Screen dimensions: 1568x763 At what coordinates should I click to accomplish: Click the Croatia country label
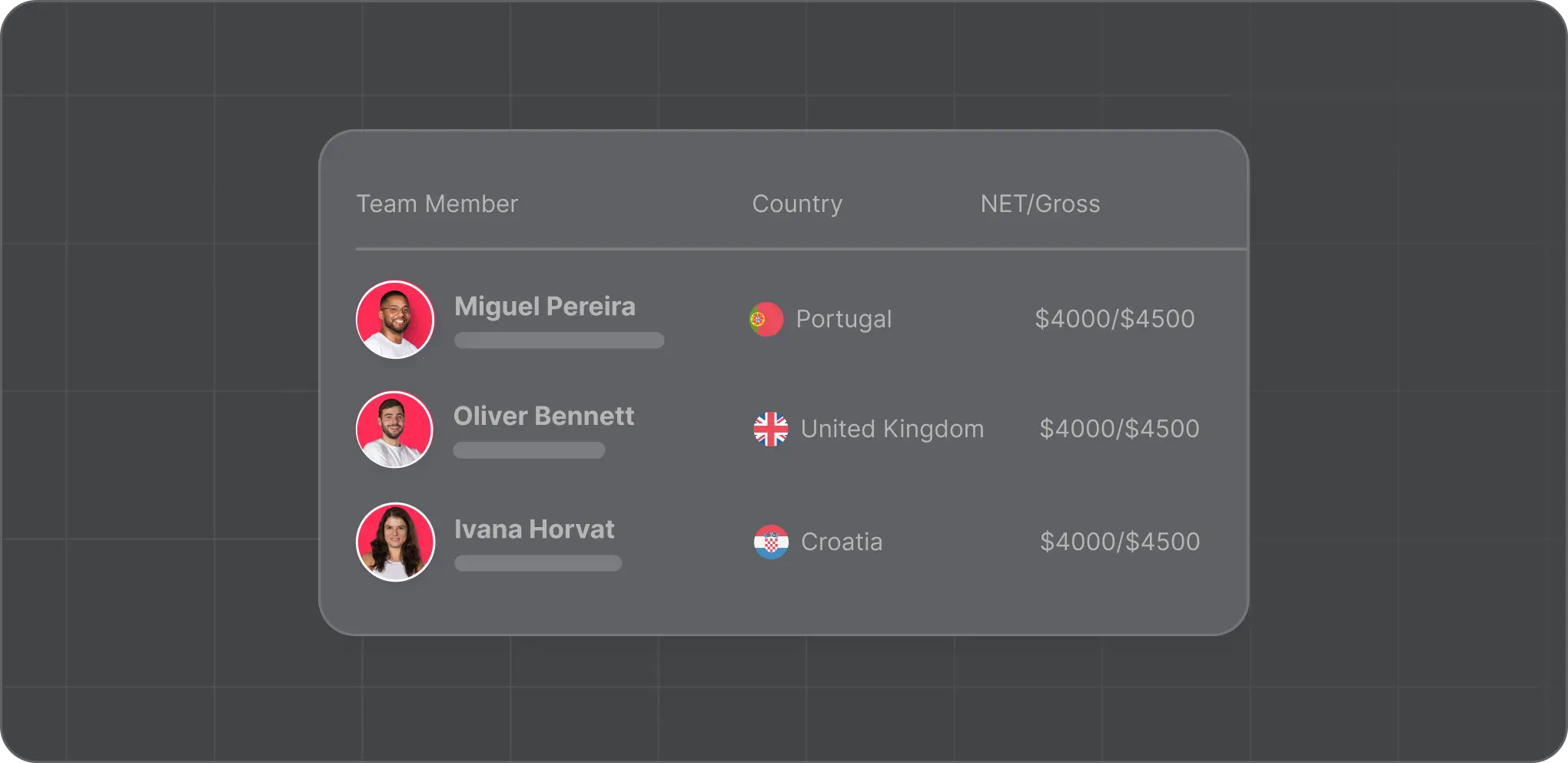coord(842,542)
